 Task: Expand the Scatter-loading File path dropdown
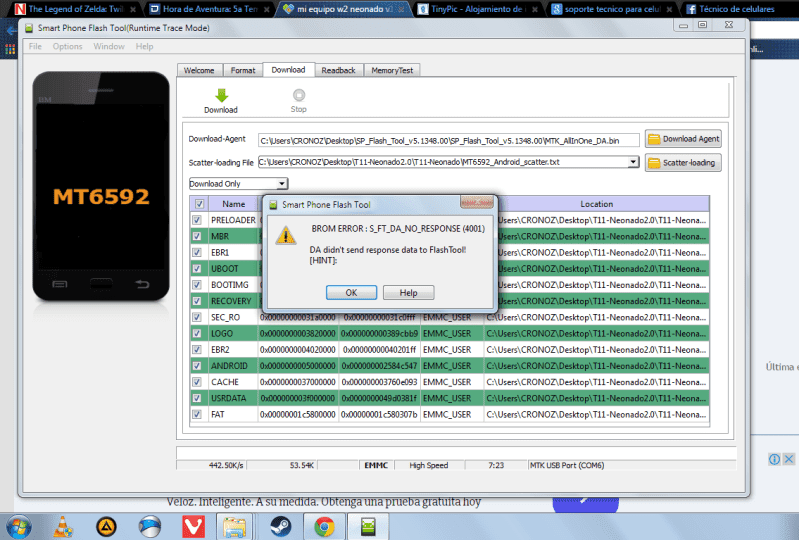pos(632,162)
